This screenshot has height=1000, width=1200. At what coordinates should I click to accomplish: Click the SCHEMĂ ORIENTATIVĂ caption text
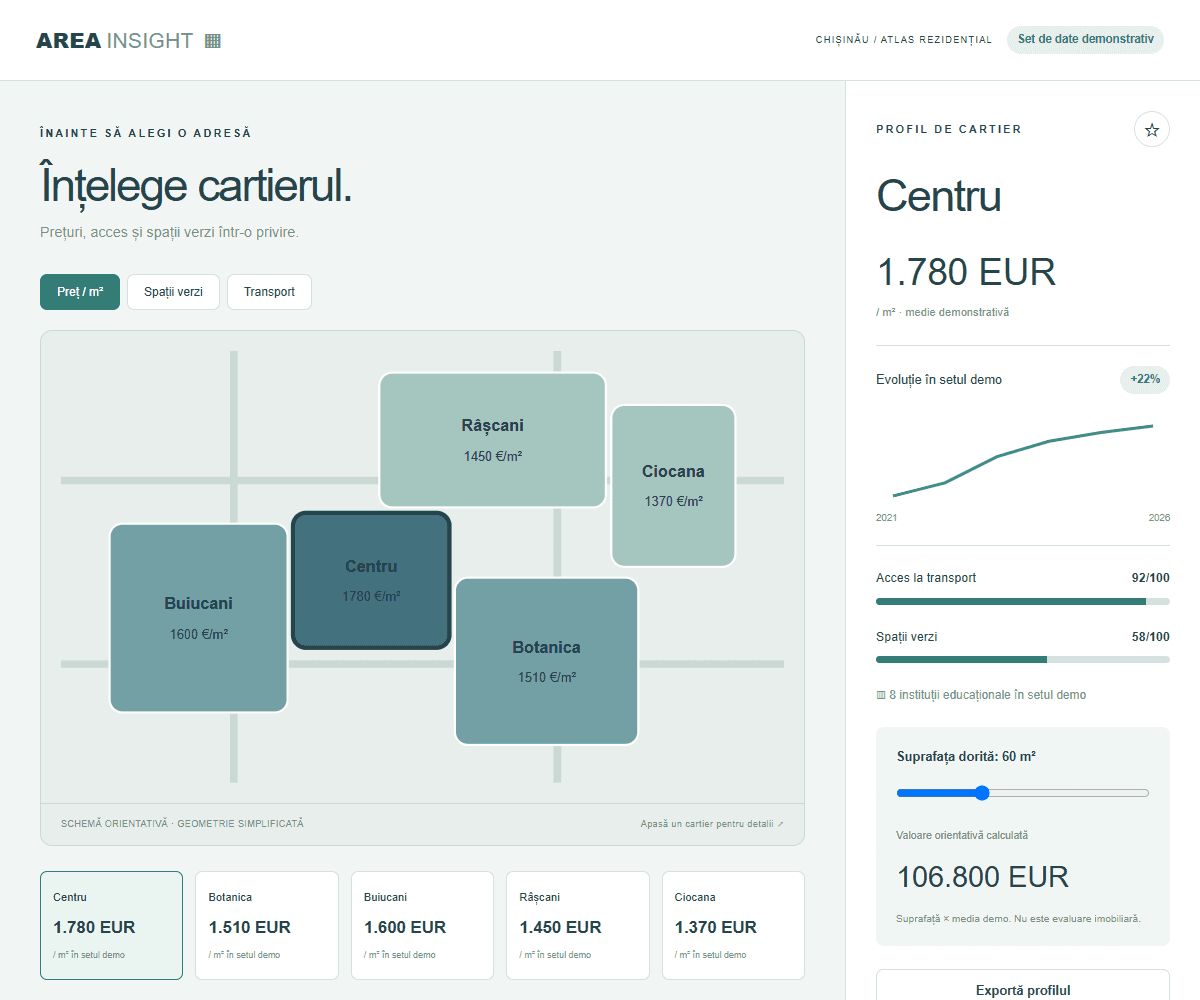pos(182,824)
